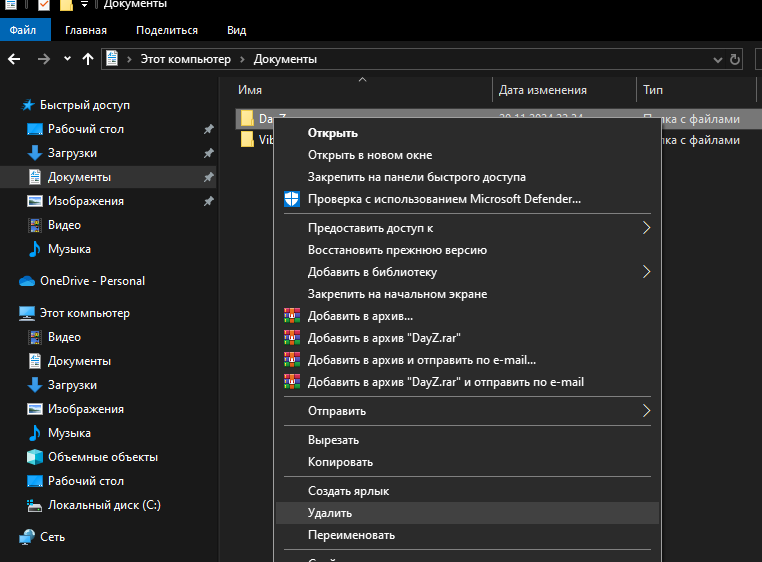Sort by Тип column header
Screen dimensions: 762x562
(653, 90)
